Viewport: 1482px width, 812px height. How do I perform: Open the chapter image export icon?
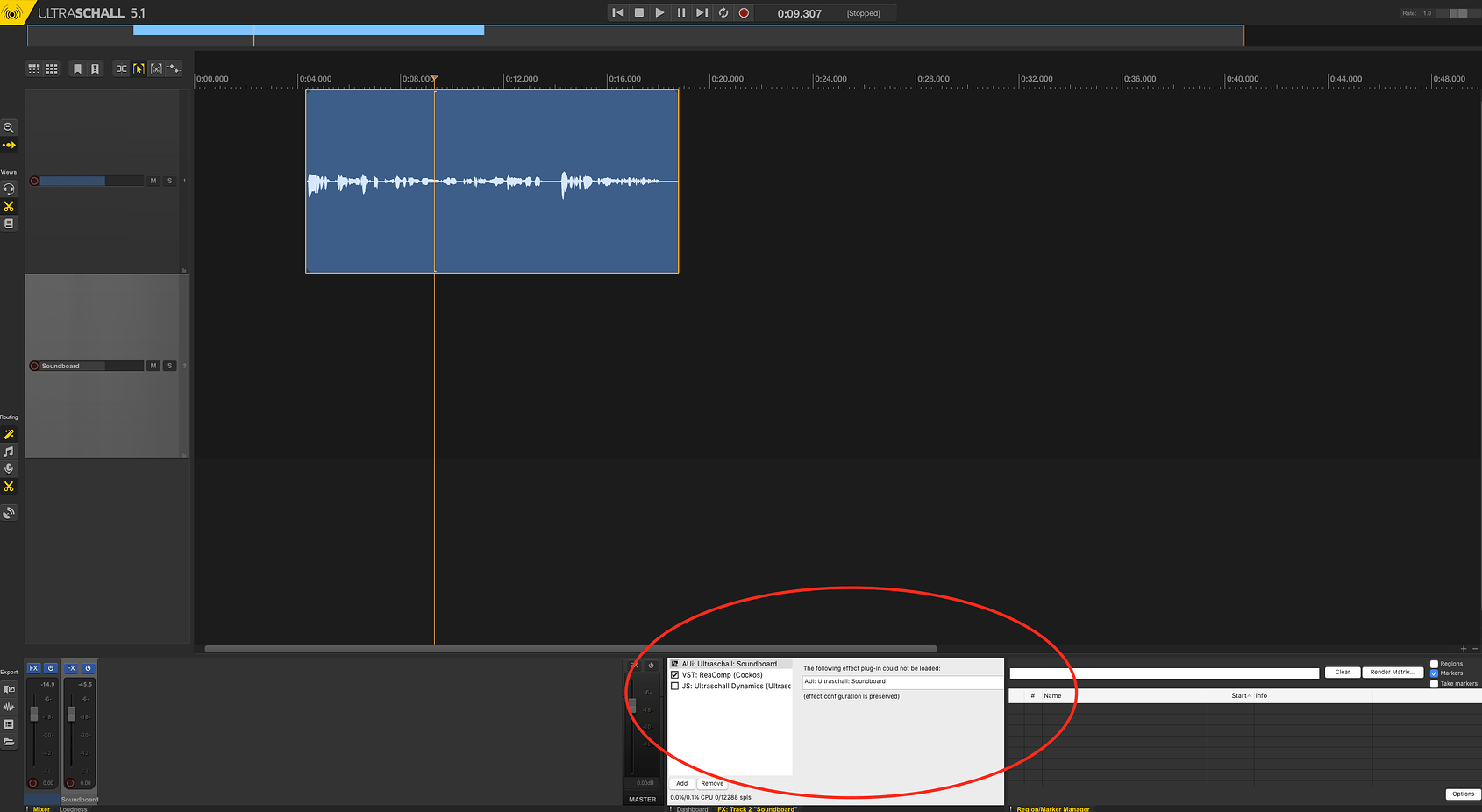[x=9, y=689]
